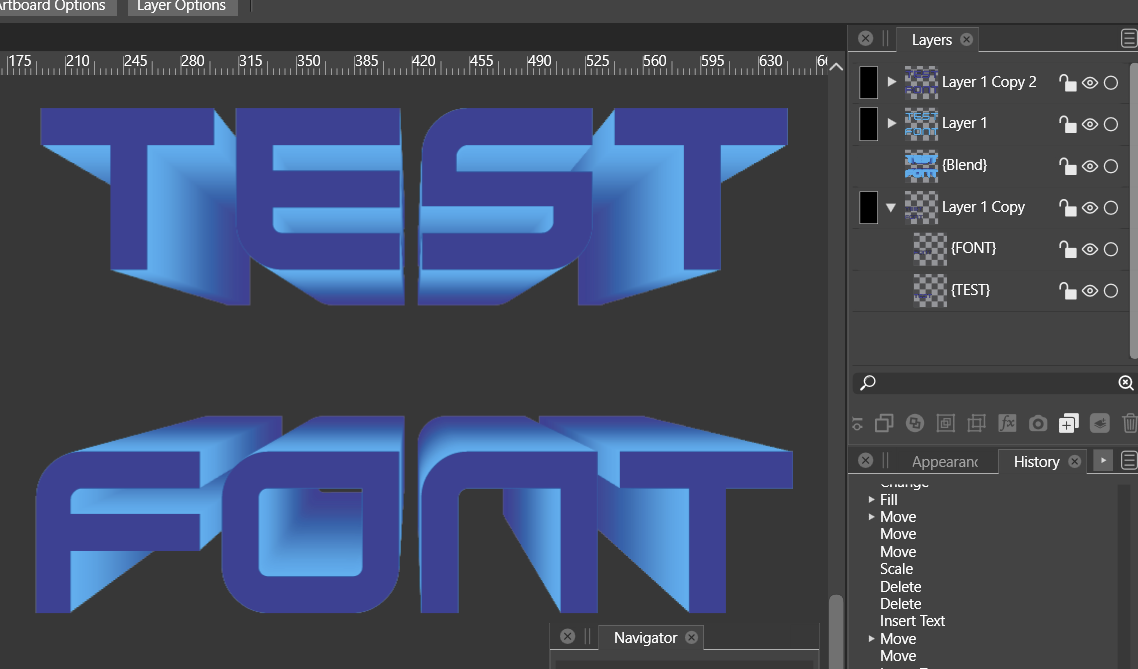Open the Layers panel hamburger menu

point(1128,40)
